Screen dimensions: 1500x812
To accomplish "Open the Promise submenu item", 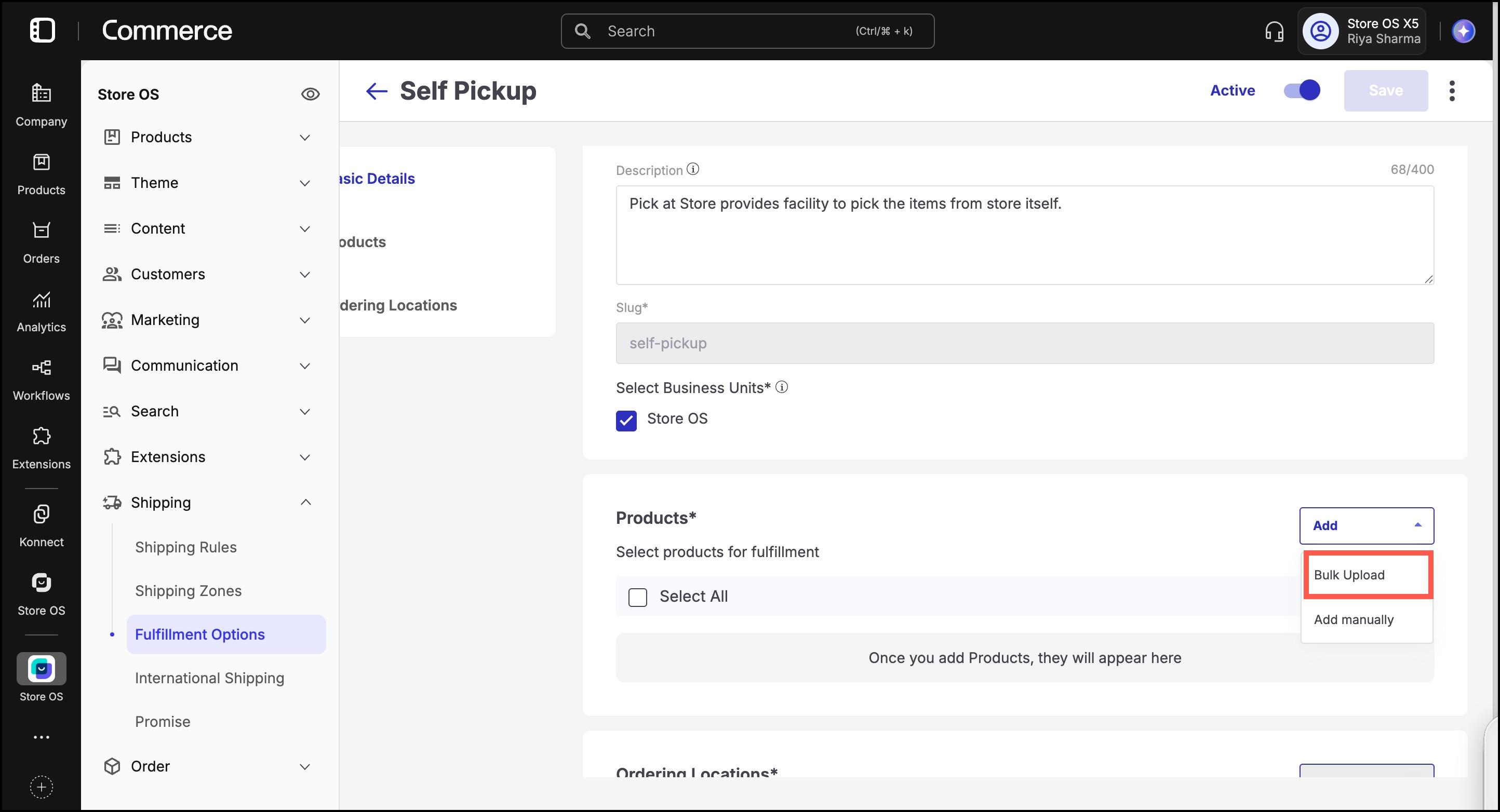I will [x=163, y=722].
